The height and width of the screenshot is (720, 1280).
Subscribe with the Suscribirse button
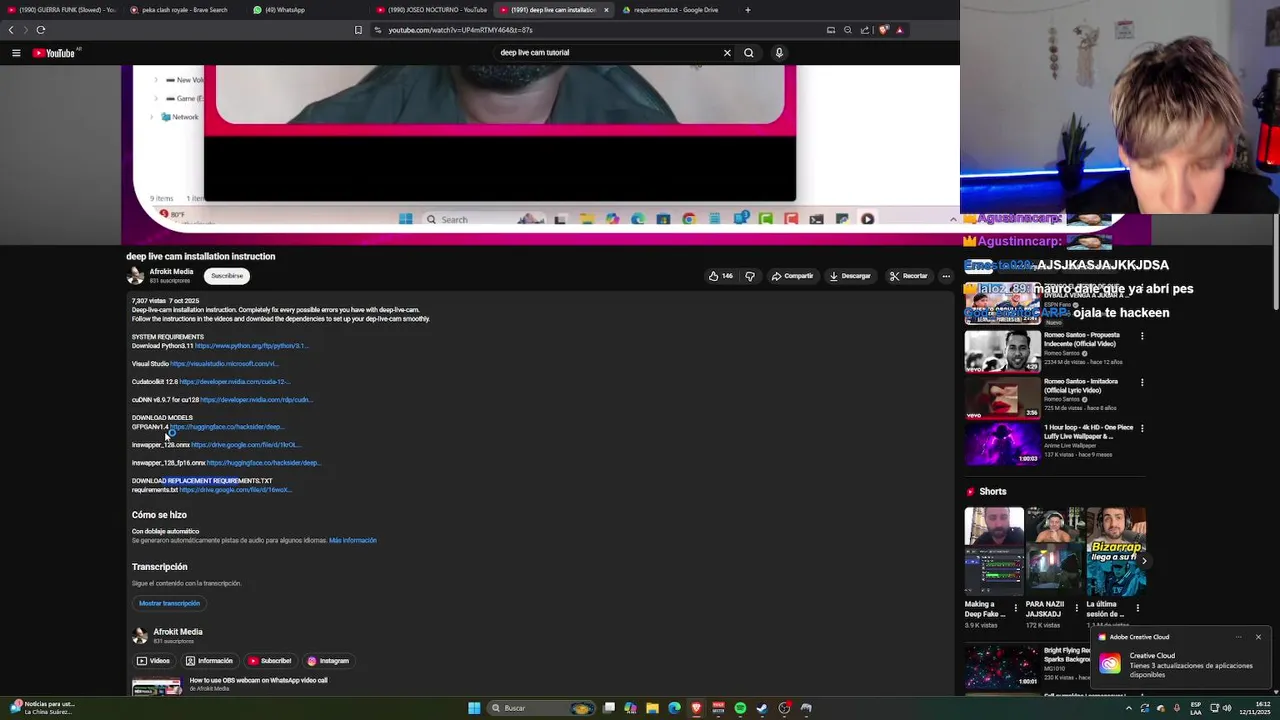227,276
